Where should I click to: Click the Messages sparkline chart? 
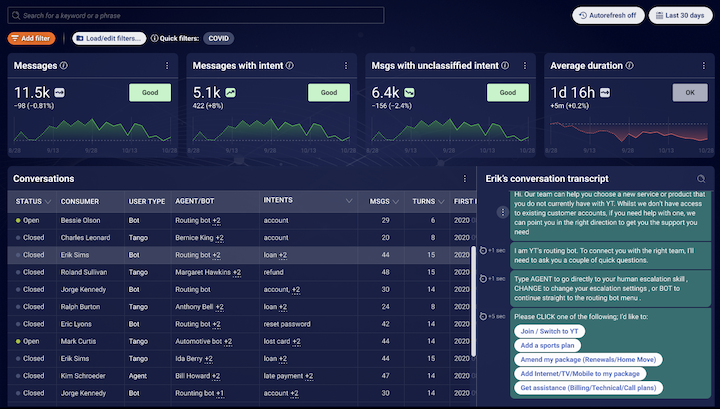pos(92,129)
